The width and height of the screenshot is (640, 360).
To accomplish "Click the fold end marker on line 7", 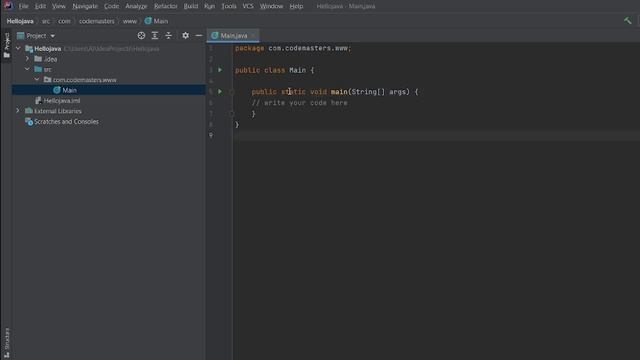I will coord(231,113).
